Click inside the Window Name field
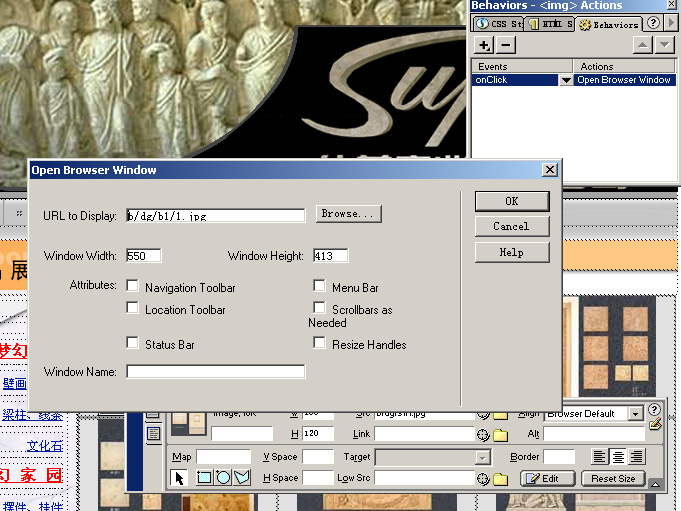Viewport: 681px width, 511px height. (x=215, y=372)
